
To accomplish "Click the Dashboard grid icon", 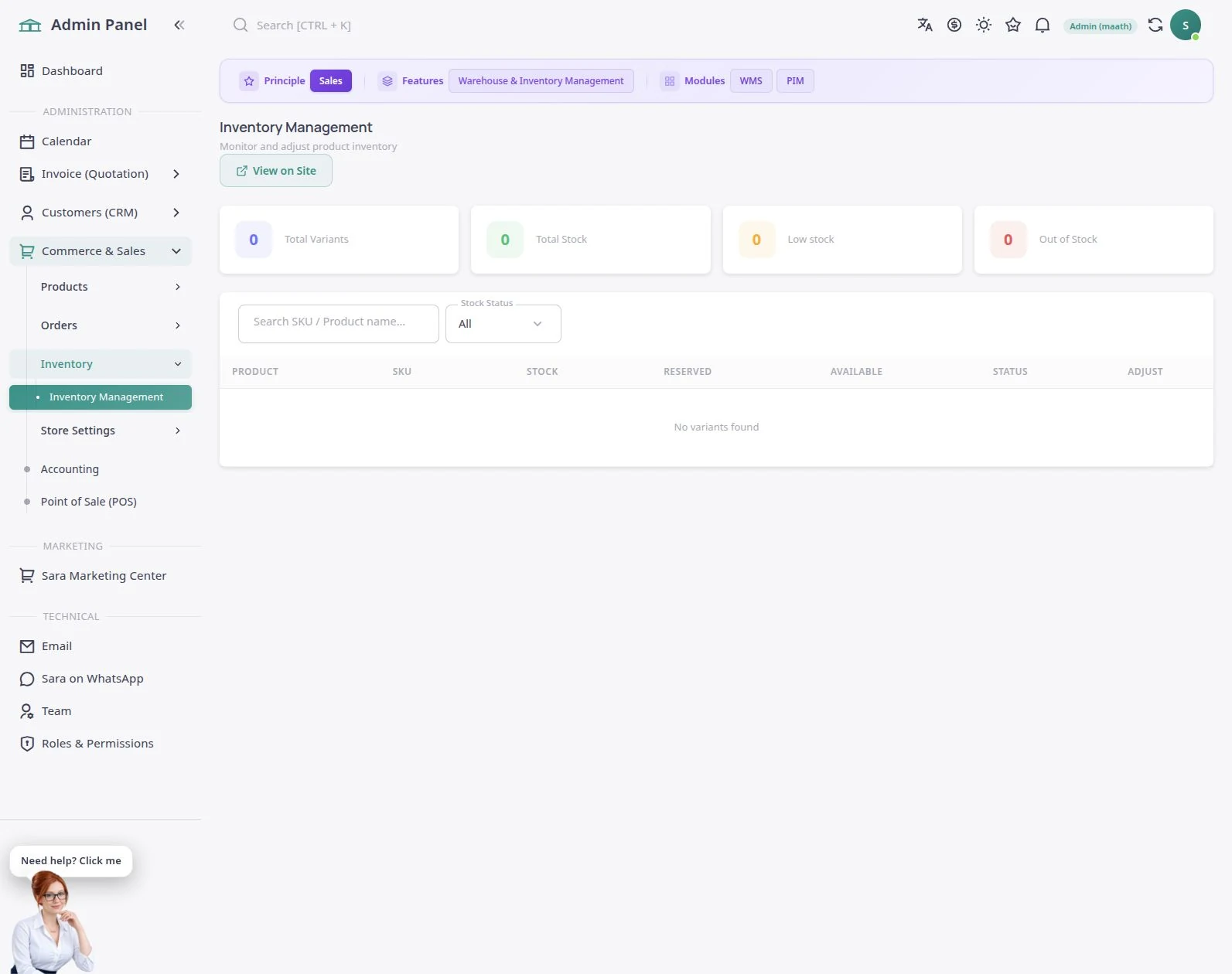I will (27, 70).
